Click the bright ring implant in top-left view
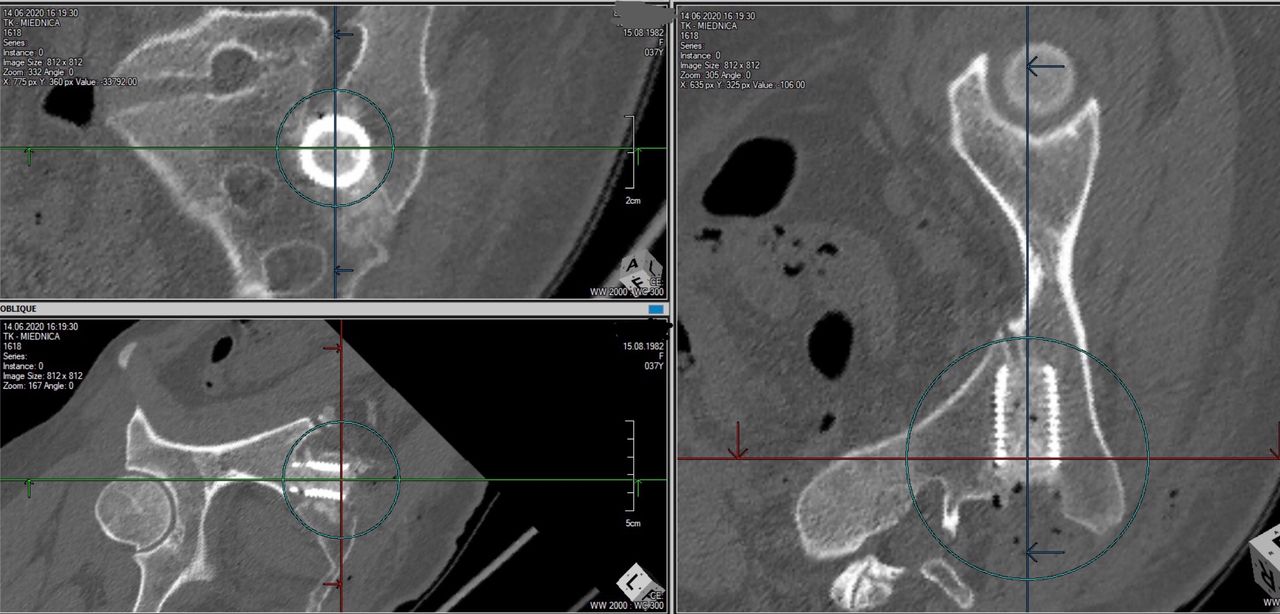Viewport: 1280px width, 614px height. coord(335,148)
